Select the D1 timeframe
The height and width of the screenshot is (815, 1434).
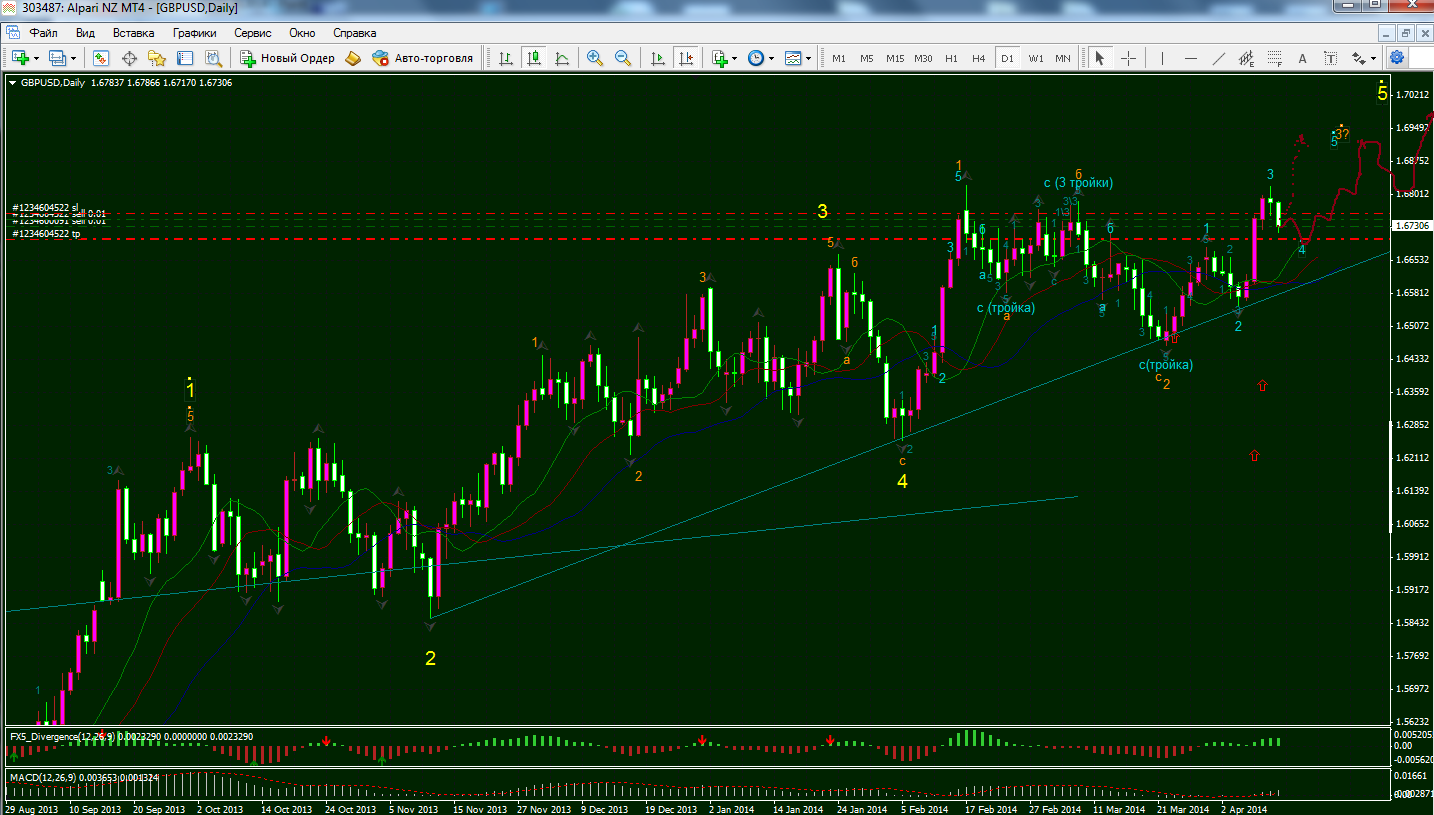(1007, 58)
